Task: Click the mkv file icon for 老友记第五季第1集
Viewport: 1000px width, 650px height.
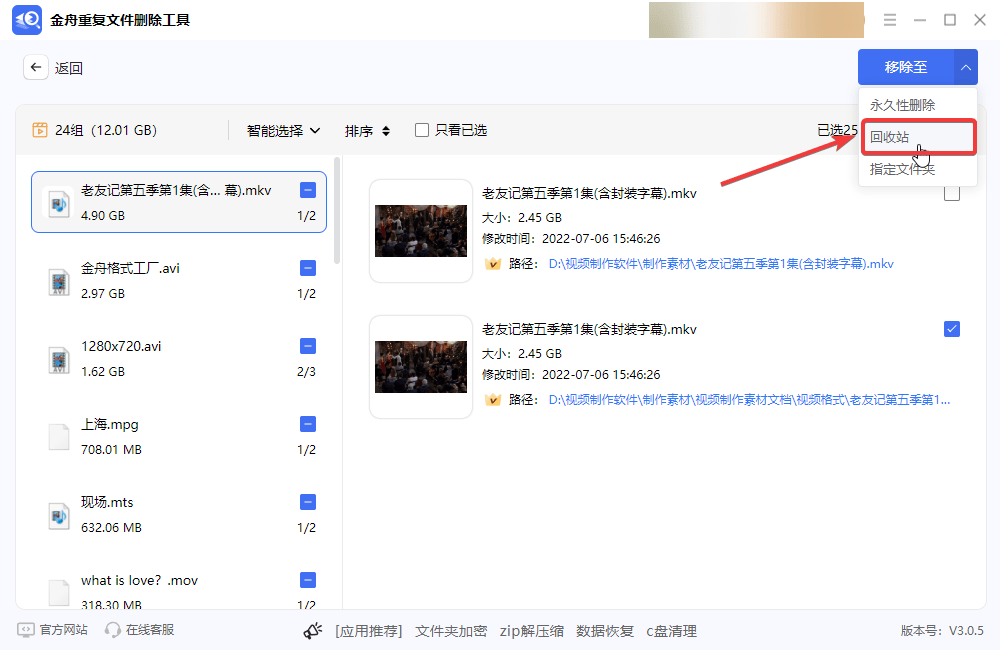Action: coord(59,203)
